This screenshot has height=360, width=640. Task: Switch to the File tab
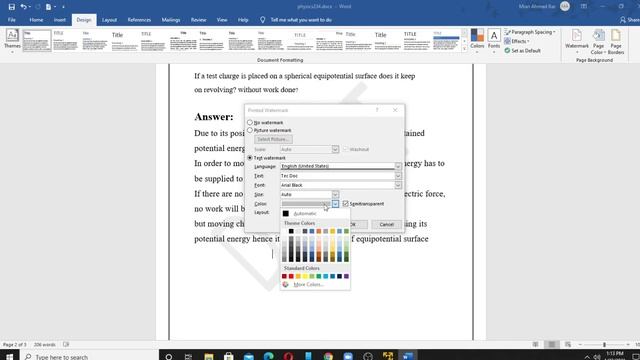(12, 20)
